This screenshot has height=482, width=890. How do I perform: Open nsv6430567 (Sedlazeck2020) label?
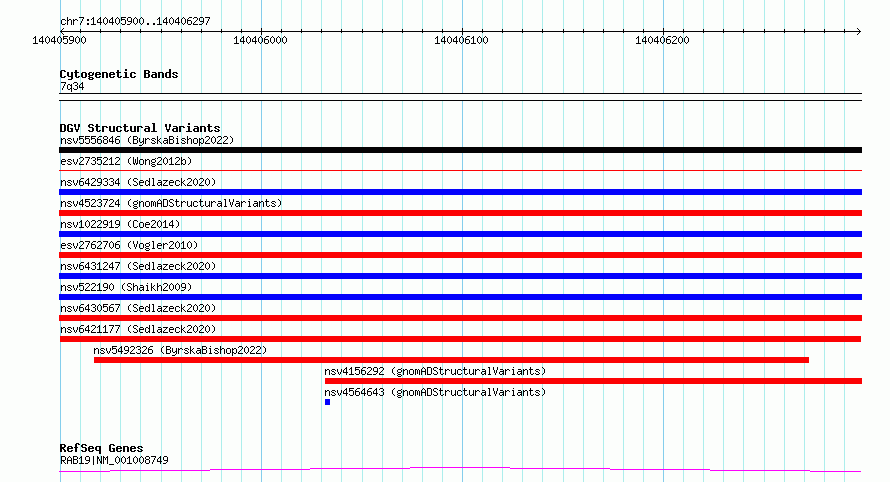(138, 308)
